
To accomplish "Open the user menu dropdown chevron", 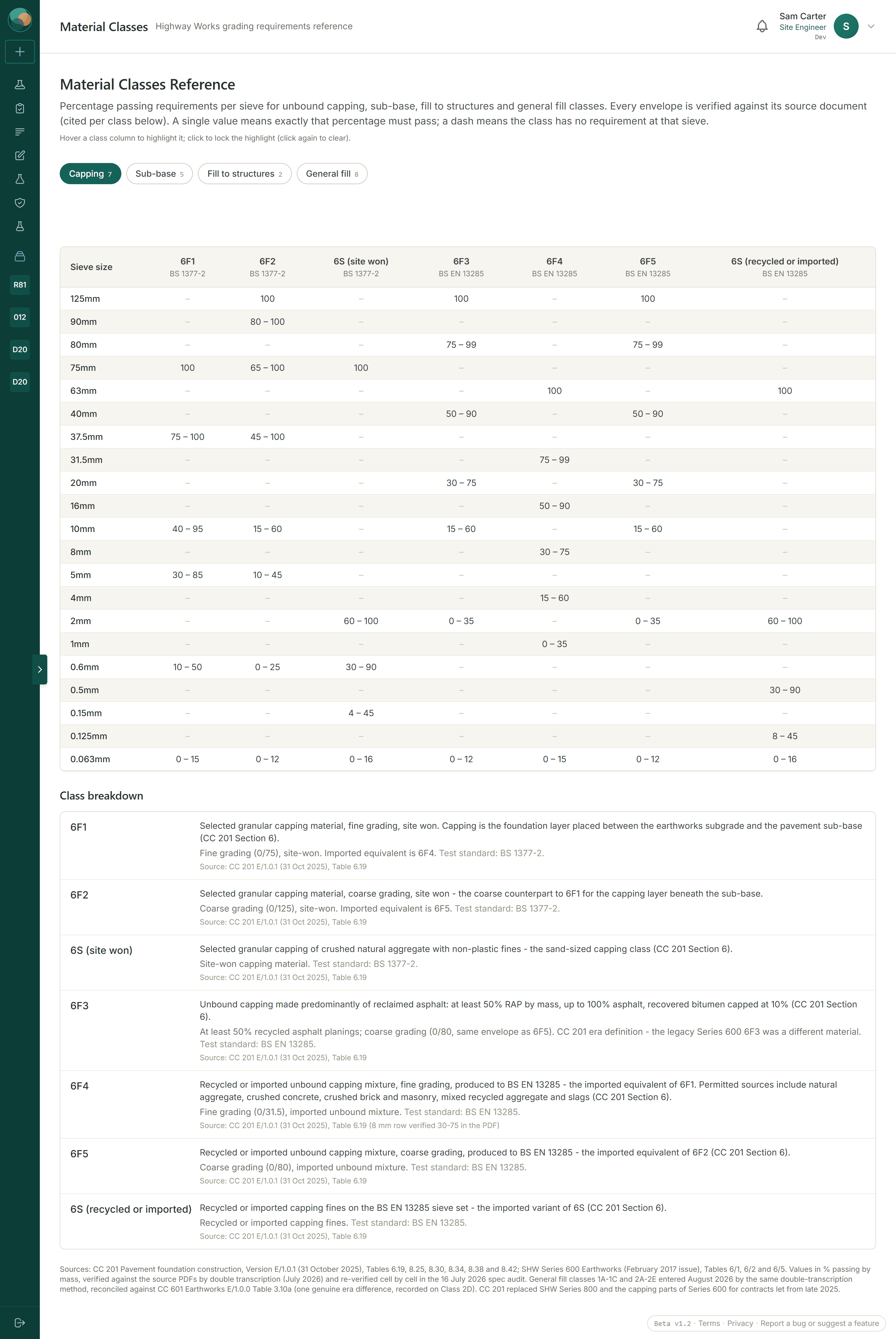I will coord(871,26).
